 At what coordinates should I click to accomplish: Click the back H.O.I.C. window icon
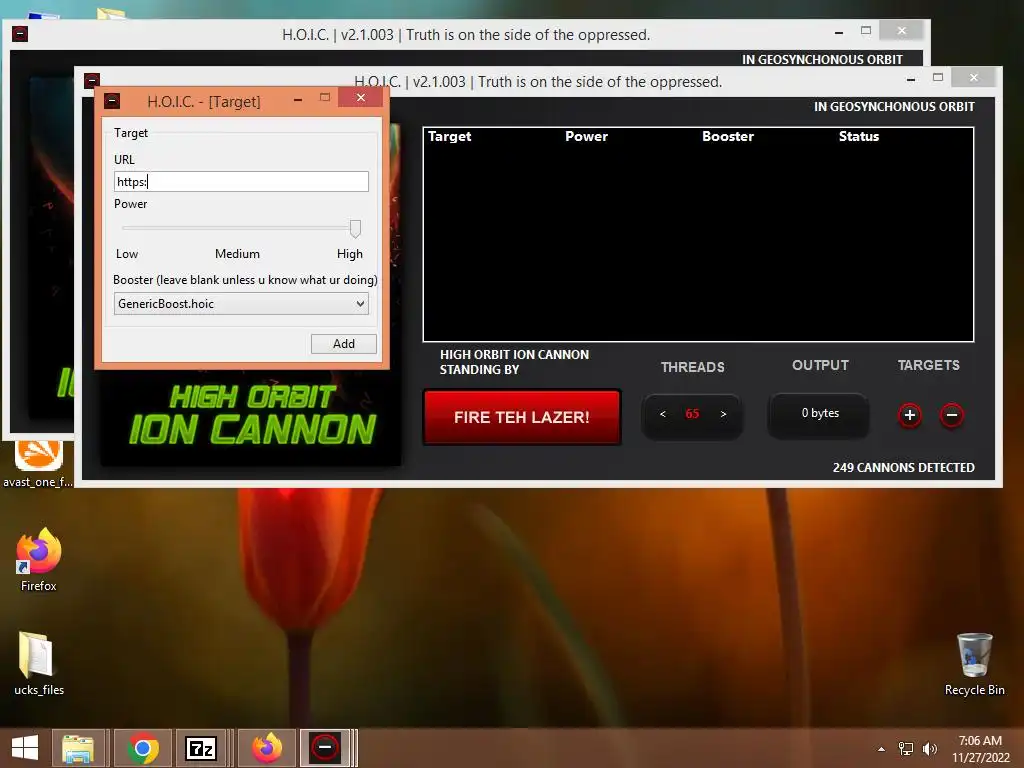point(20,33)
